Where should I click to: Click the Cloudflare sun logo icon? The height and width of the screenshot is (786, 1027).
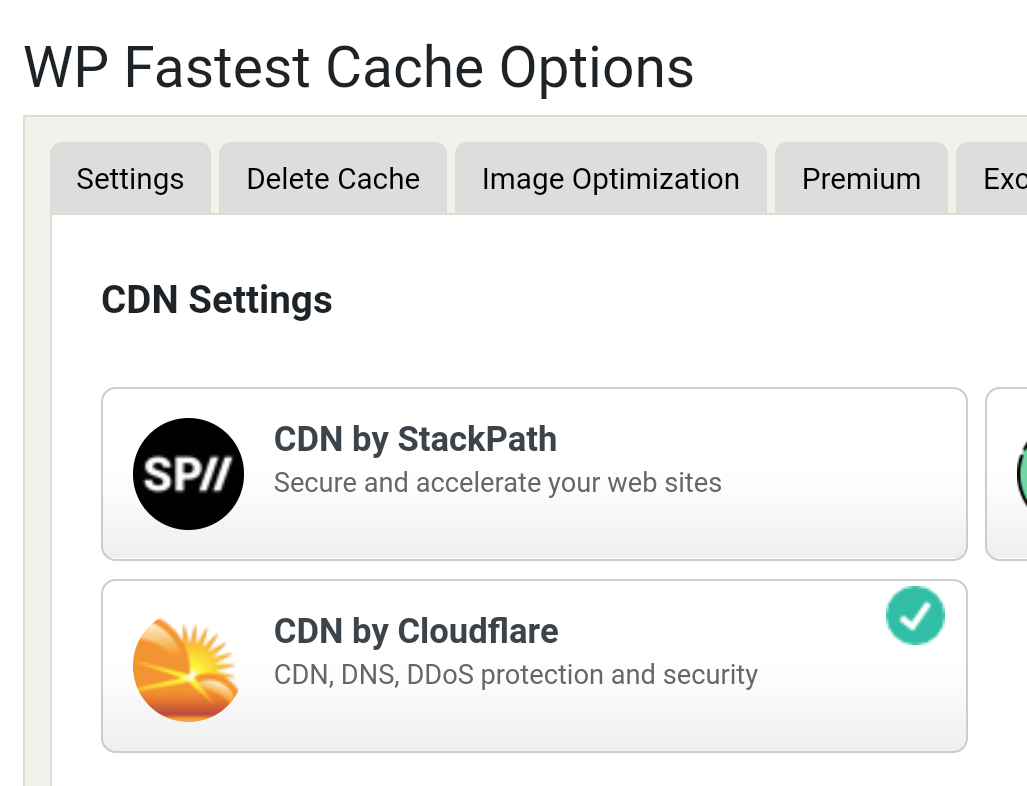(x=188, y=666)
